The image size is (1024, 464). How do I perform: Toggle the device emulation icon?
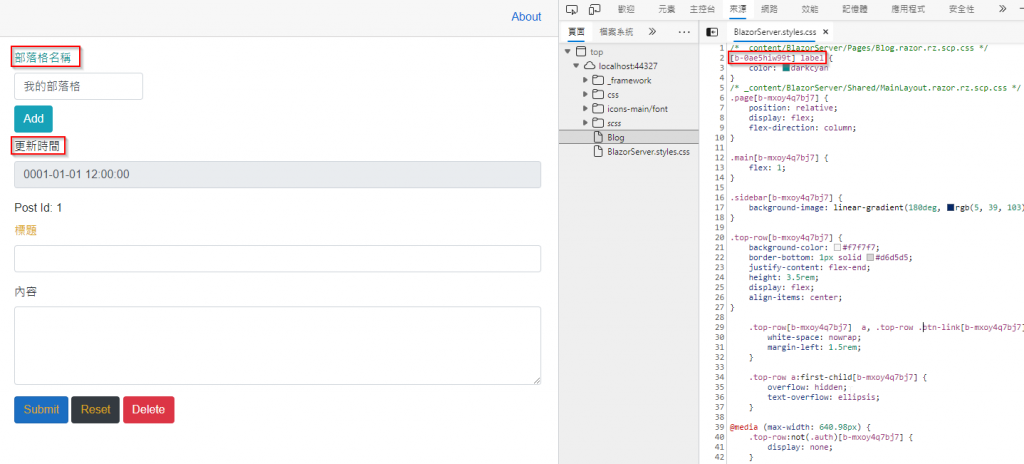coord(594,9)
